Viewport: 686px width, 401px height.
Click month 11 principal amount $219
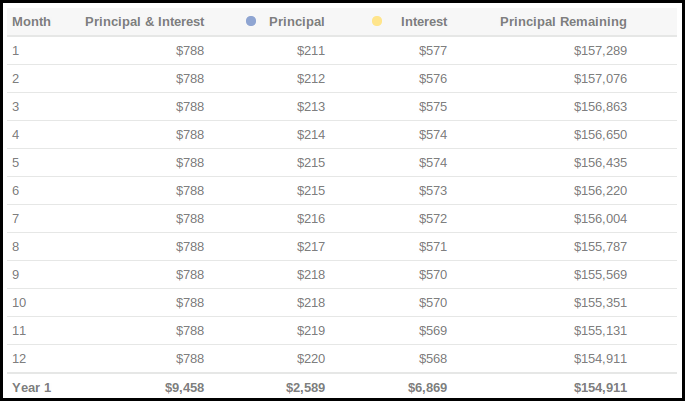[310, 330]
